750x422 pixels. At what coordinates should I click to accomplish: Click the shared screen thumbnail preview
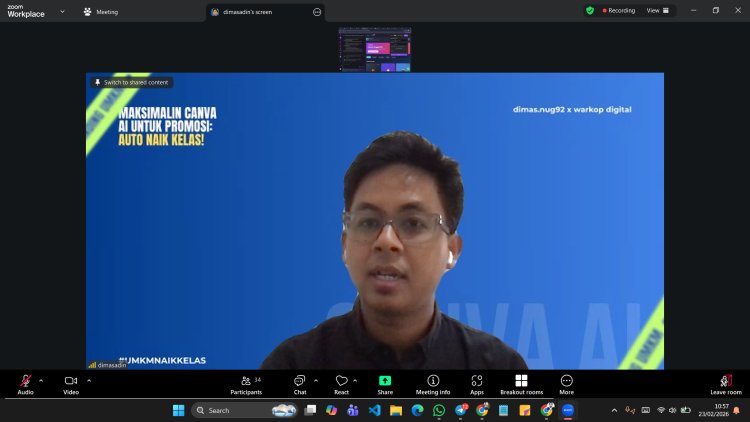click(x=375, y=50)
